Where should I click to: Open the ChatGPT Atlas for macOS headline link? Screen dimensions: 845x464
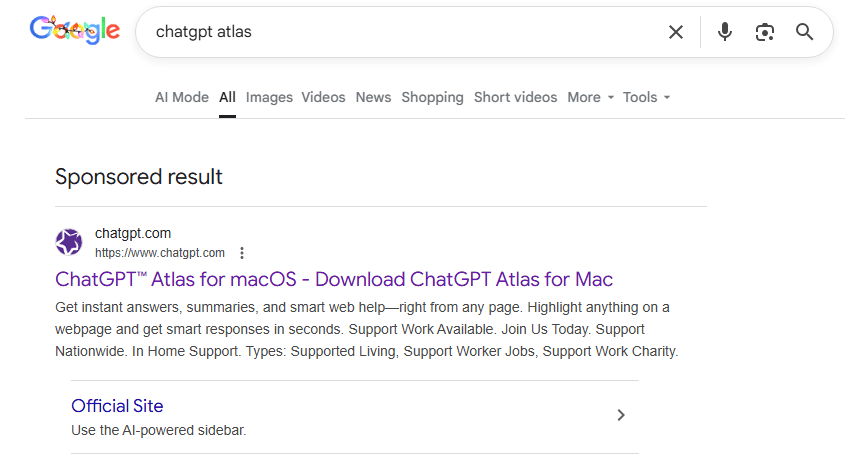pos(334,279)
